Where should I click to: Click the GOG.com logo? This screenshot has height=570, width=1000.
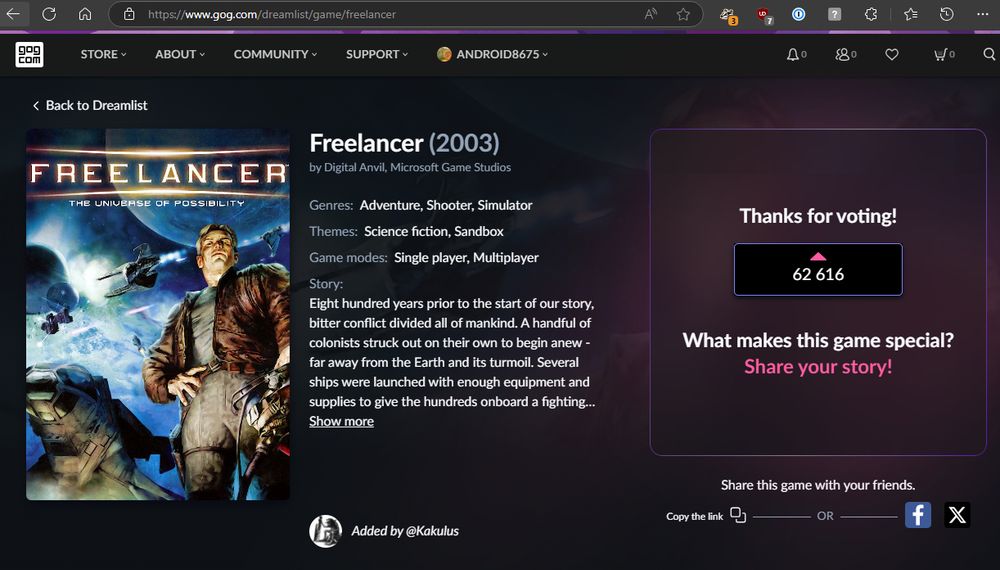tap(29, 55)
